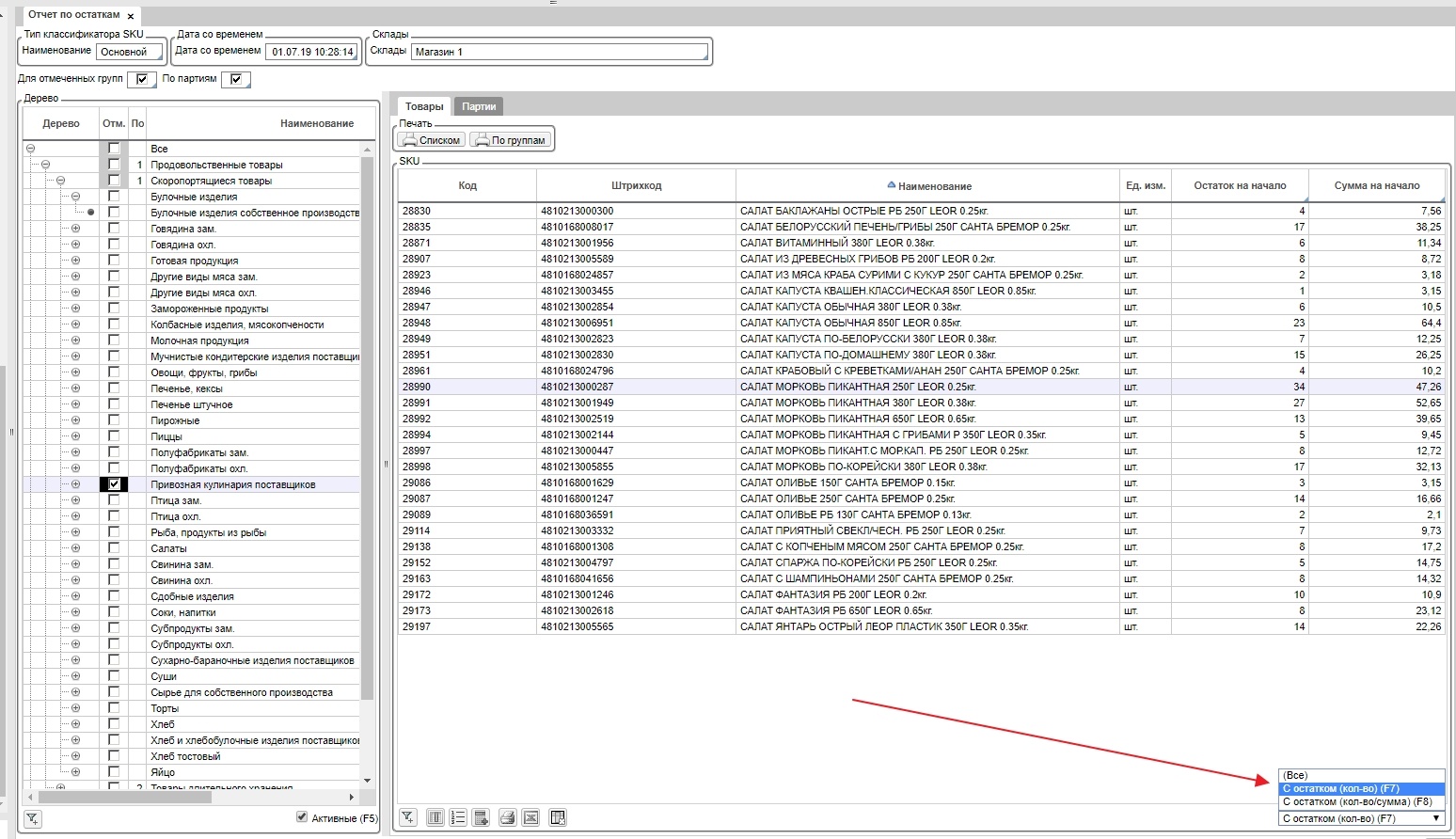Check the box for Салаты group

pos(114,548)
